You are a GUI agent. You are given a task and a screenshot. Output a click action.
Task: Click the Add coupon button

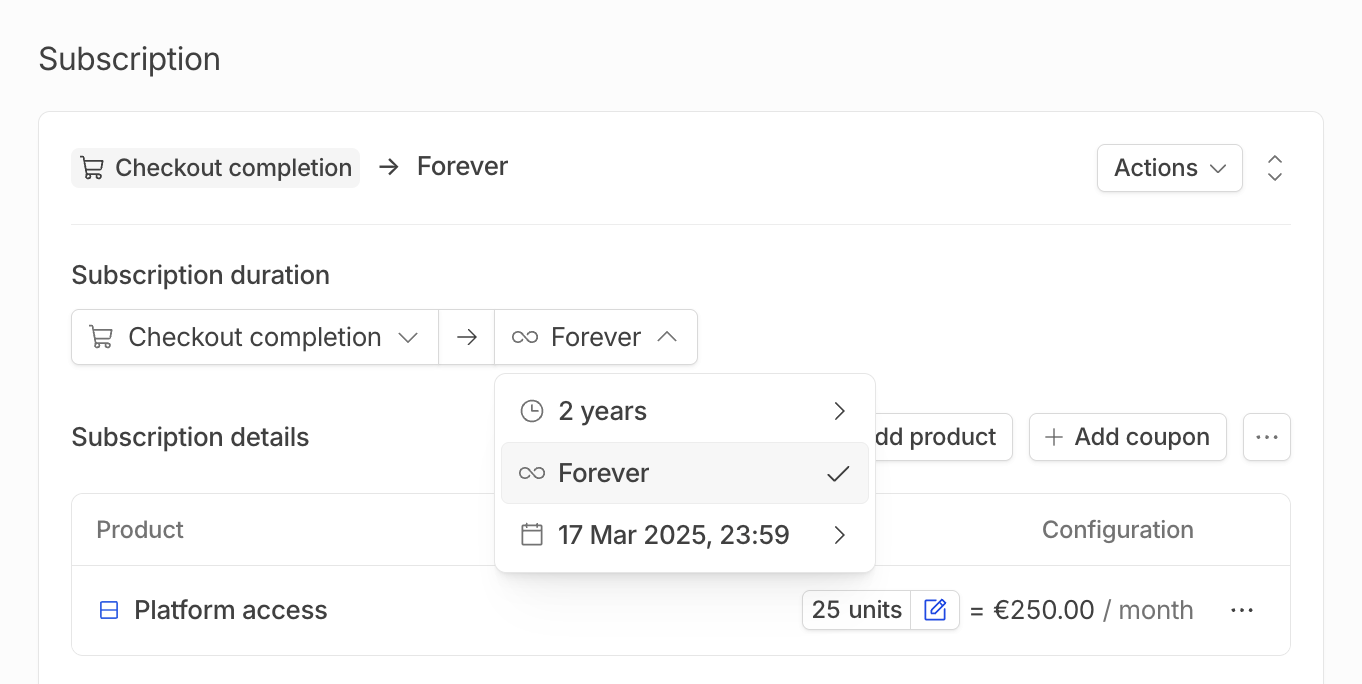point(1127,437)
